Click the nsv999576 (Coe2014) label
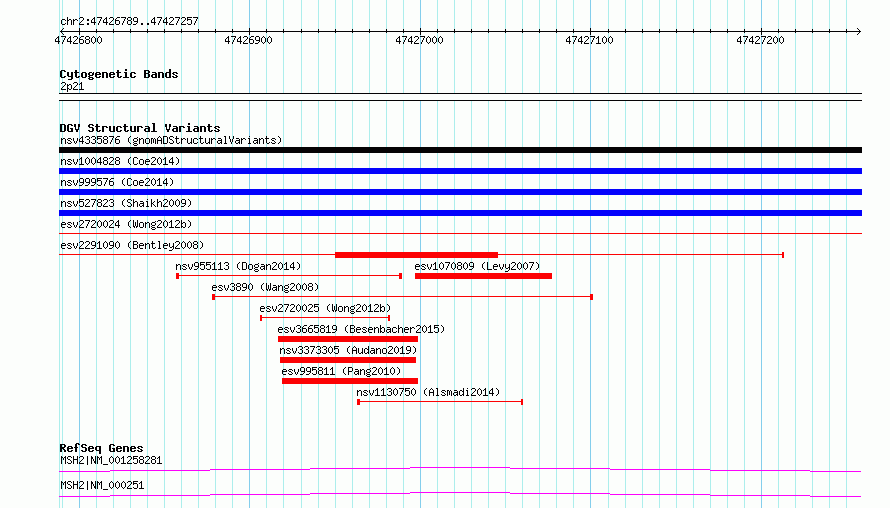 pyautogui.click(x=117, y=182)
